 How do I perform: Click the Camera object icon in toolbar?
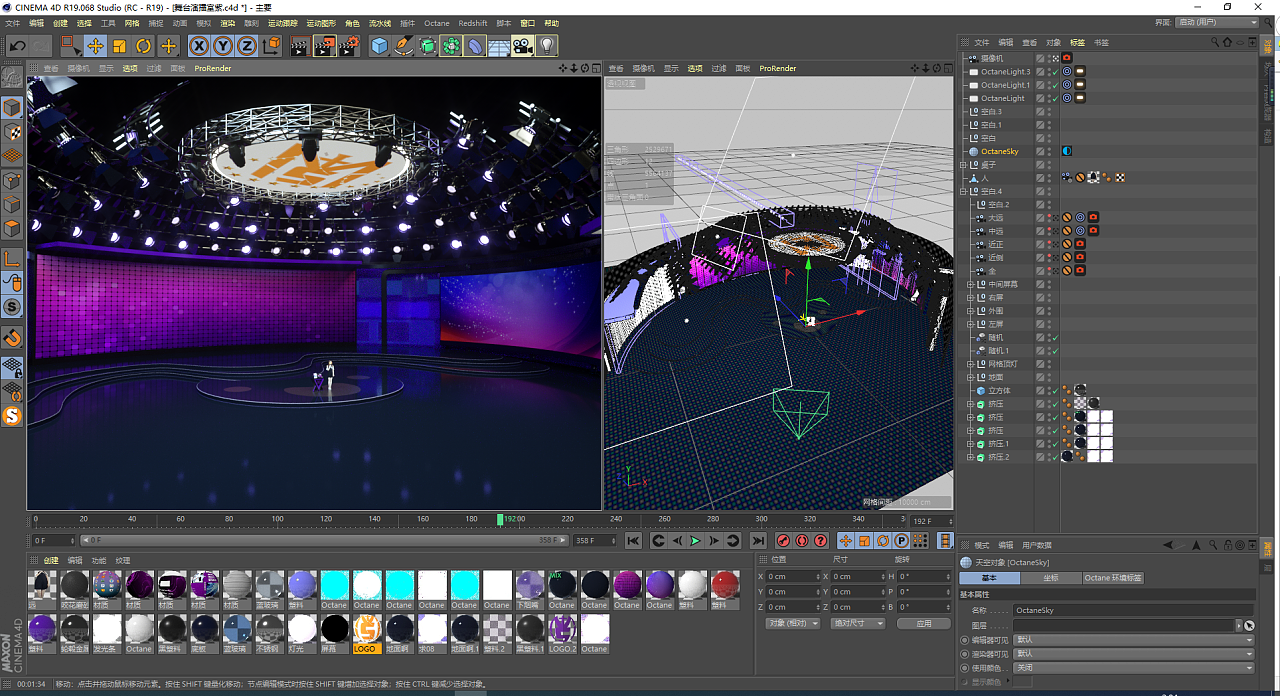pos(522,46)
